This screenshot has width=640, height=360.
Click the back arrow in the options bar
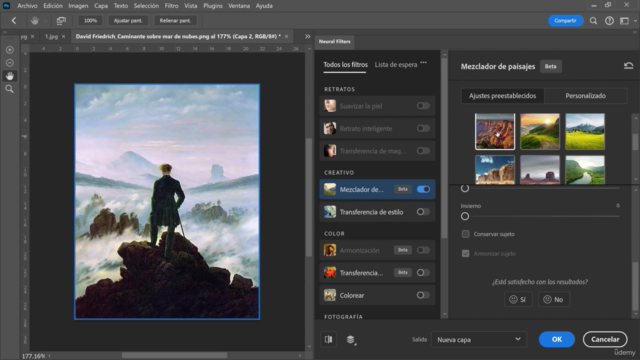pos(14,20)
